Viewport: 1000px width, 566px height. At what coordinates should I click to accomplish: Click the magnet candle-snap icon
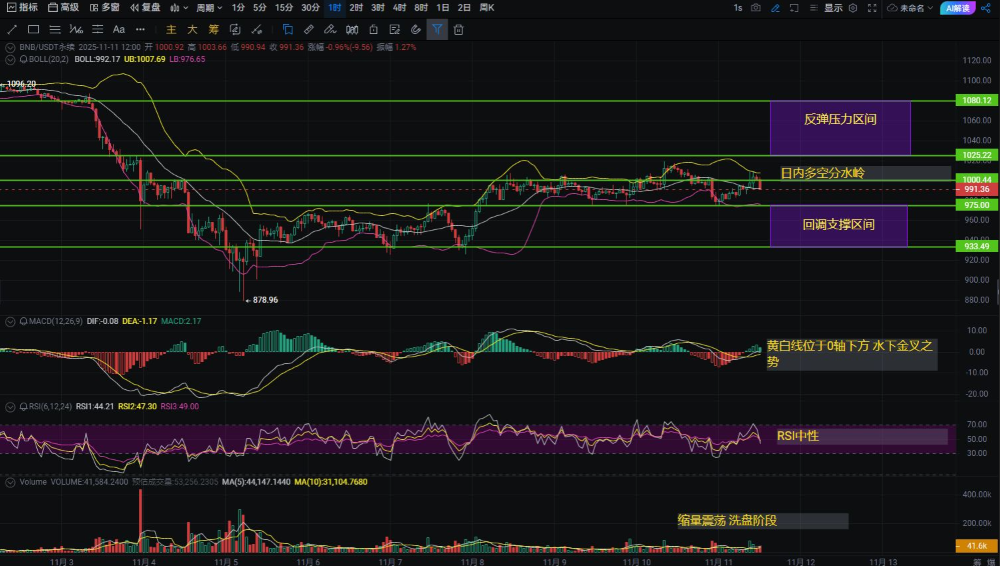pos(352,29)
